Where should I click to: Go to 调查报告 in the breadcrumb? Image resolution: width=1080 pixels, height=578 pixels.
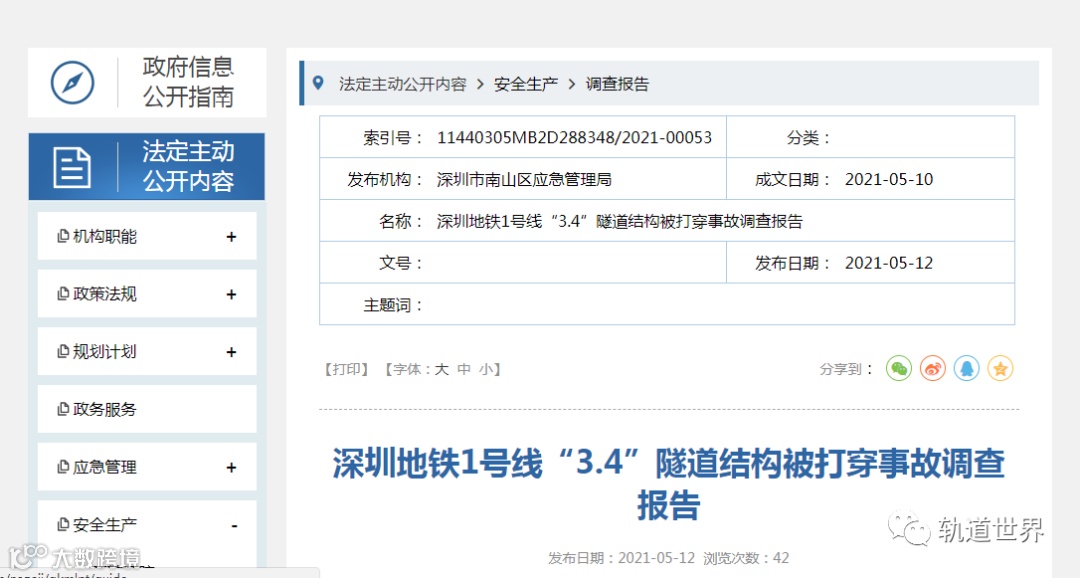click(x=617, y=84)
